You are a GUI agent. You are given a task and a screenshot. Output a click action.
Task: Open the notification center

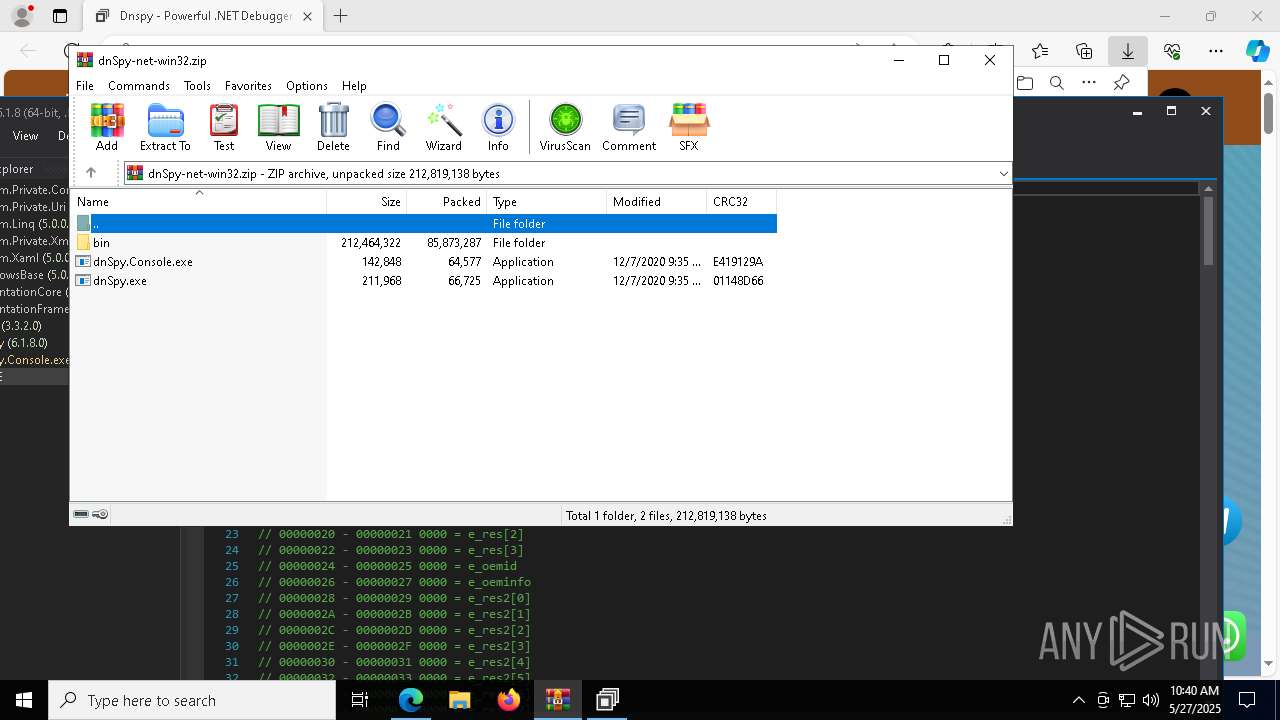[1247, 700]
